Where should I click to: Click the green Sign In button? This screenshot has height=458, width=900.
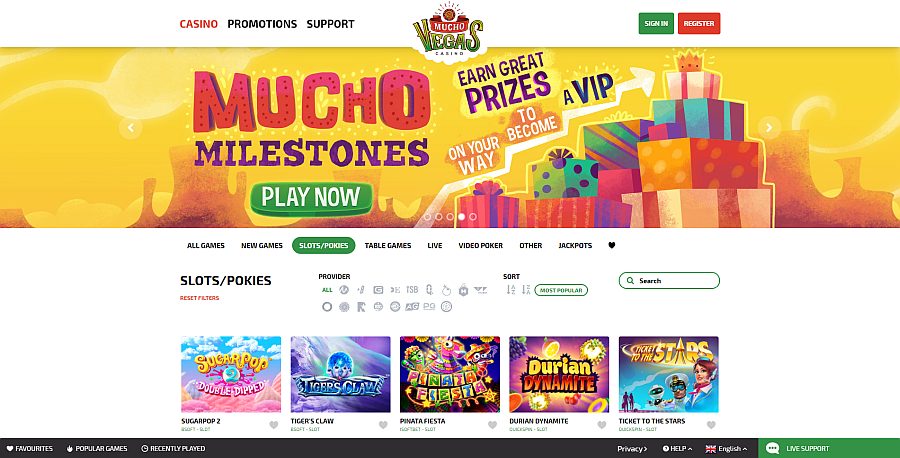point(656,23)
